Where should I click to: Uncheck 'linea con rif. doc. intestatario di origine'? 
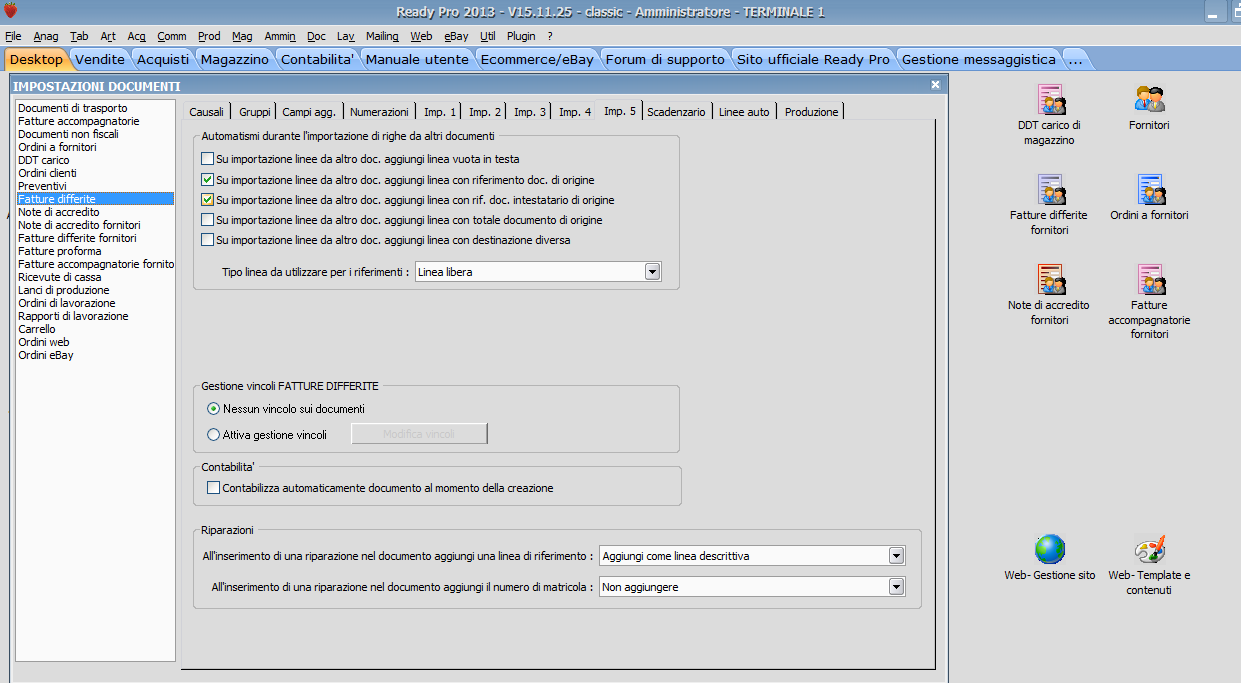pos(208,200)
